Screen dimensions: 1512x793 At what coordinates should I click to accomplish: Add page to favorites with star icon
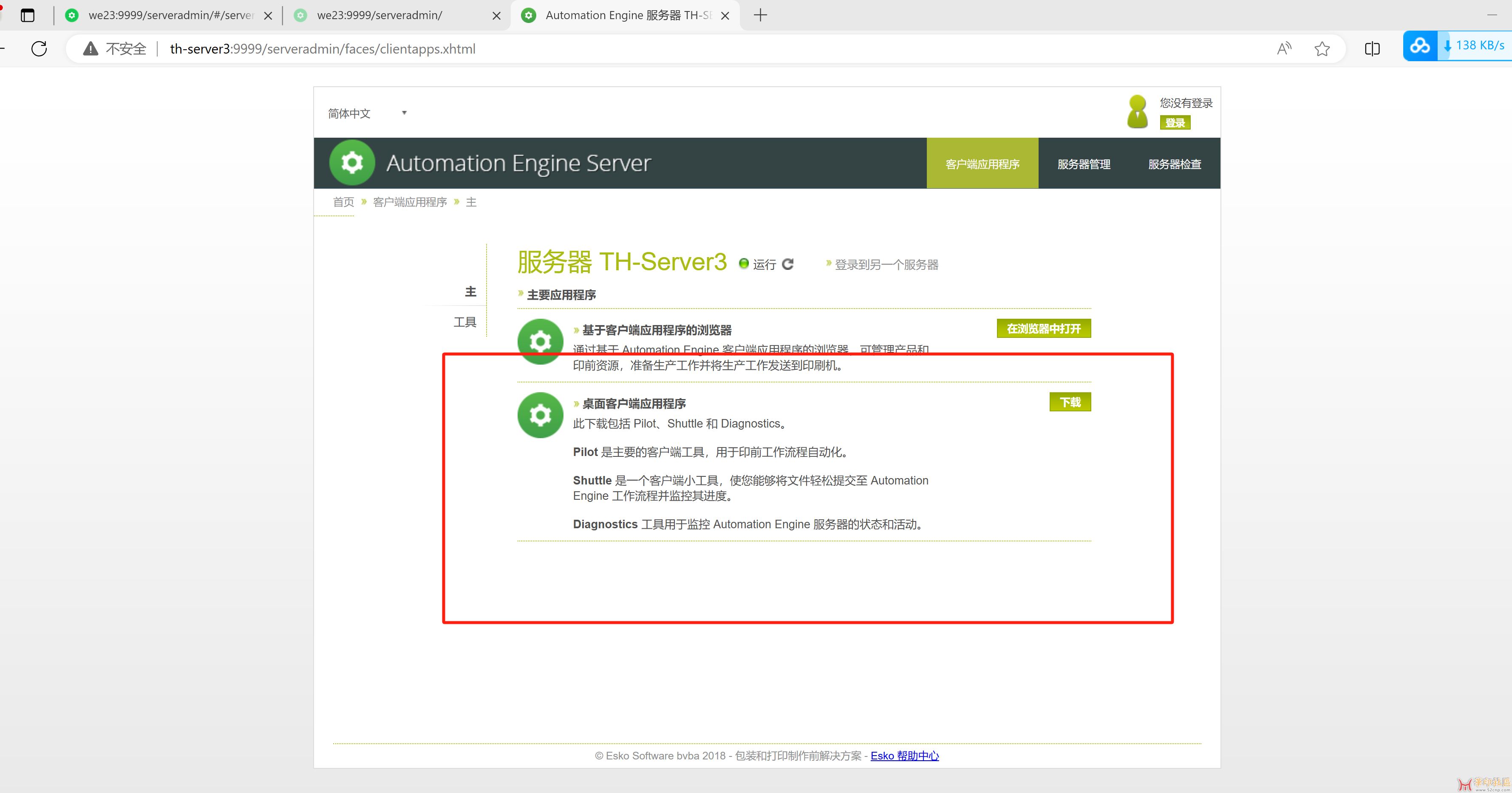(1322, 49)
